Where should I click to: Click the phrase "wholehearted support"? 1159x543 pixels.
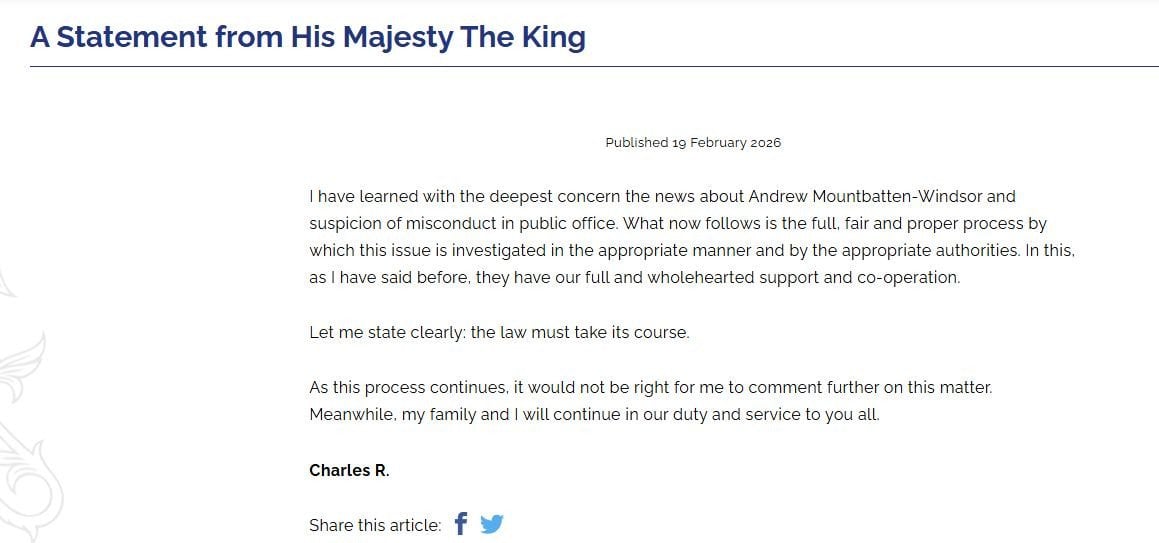coord(743,277)
